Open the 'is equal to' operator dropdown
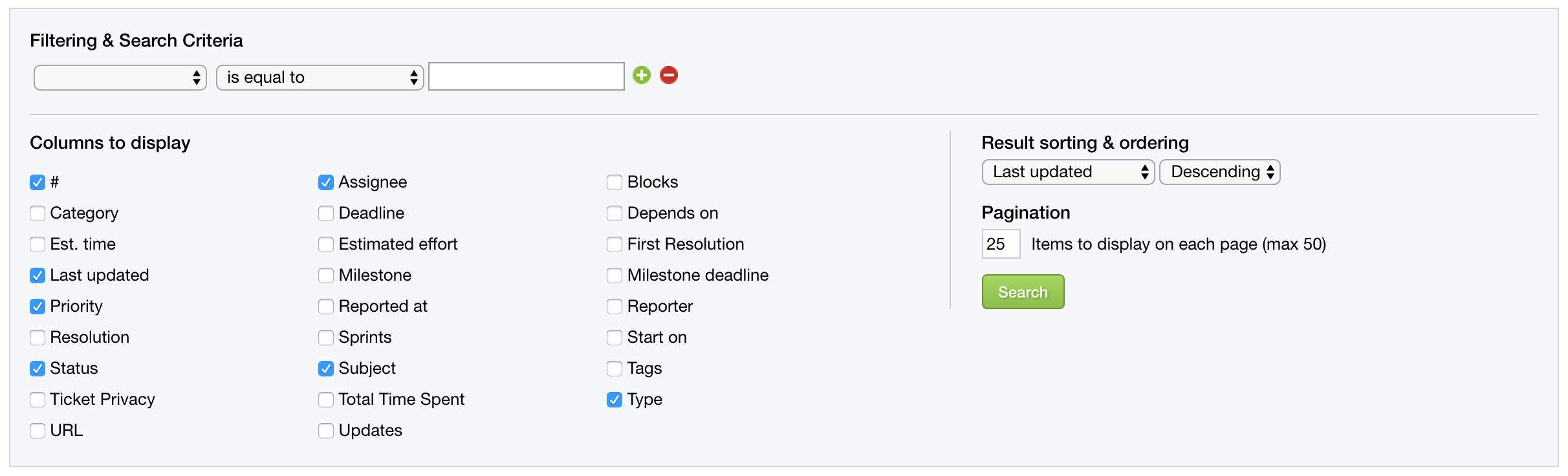Screen dimensions: 1568x476 point(320,78)
